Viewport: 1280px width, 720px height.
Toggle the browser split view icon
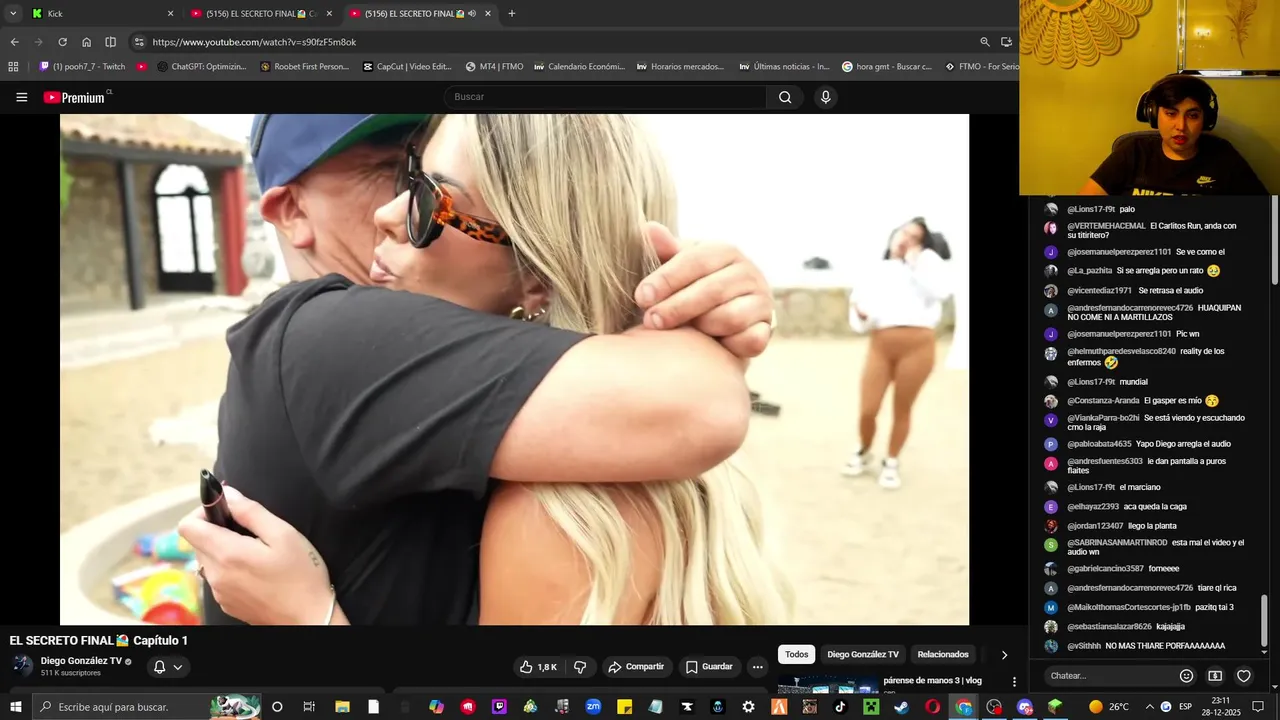[110, 42]
